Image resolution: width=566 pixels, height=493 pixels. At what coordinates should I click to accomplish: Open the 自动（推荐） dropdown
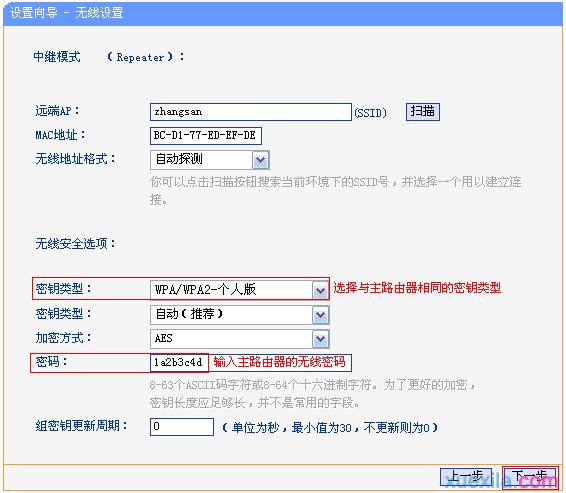(240, 315)
